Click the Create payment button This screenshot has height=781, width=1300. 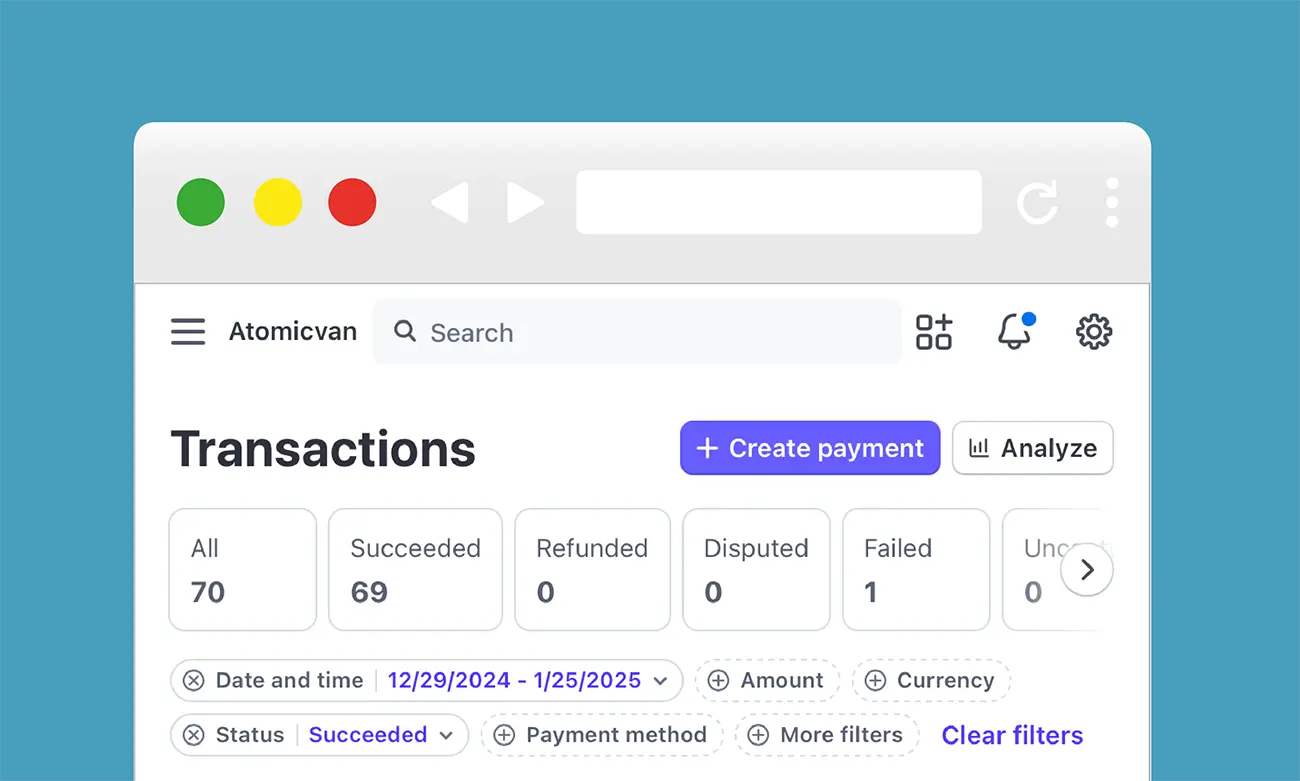(x=810, y=448)
